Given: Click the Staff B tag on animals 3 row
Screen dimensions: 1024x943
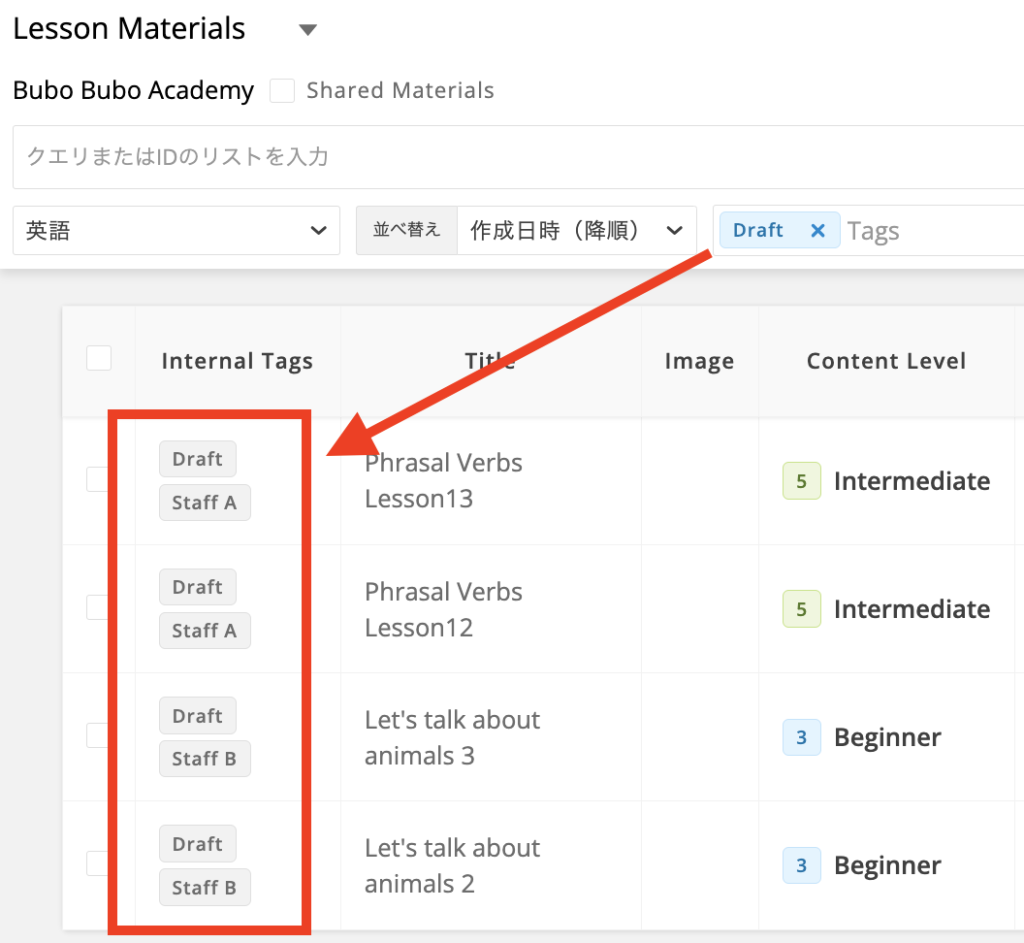Looking at the screenshot, I should [204, 759].
